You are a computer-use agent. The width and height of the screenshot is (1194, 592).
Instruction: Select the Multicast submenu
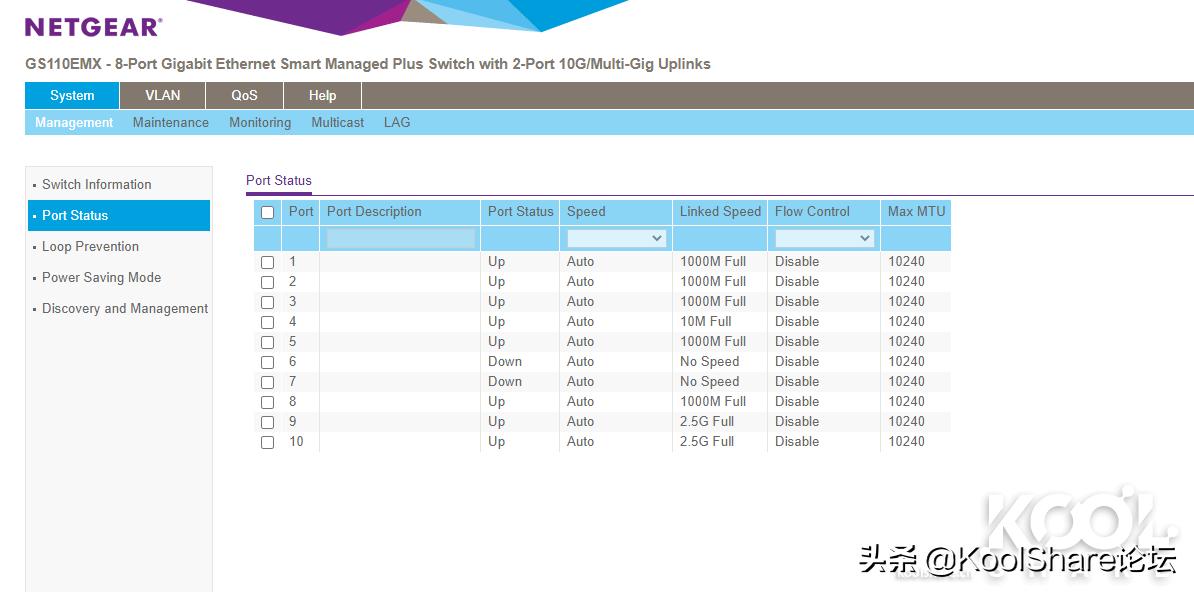pos(337,122)
